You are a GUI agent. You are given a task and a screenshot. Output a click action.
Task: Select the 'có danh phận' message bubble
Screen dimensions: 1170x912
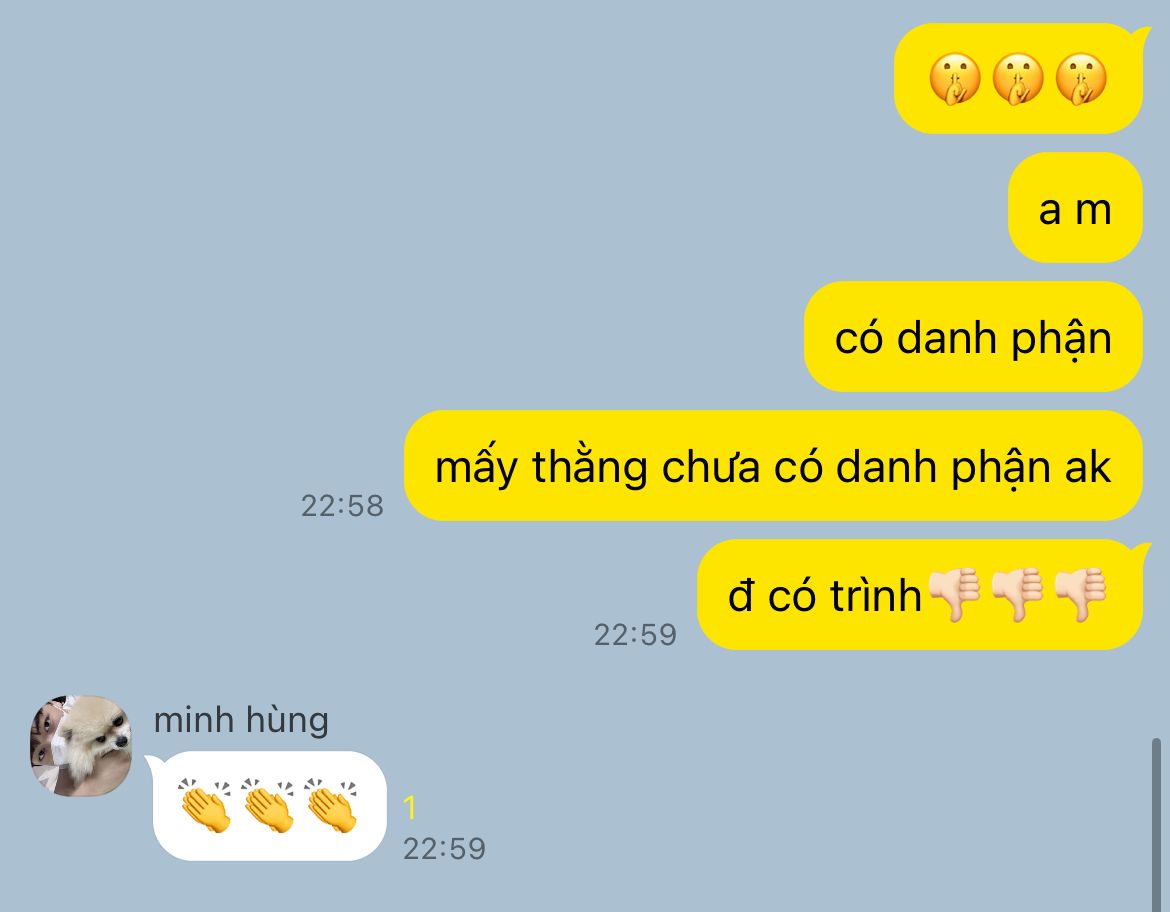(973, 337)
